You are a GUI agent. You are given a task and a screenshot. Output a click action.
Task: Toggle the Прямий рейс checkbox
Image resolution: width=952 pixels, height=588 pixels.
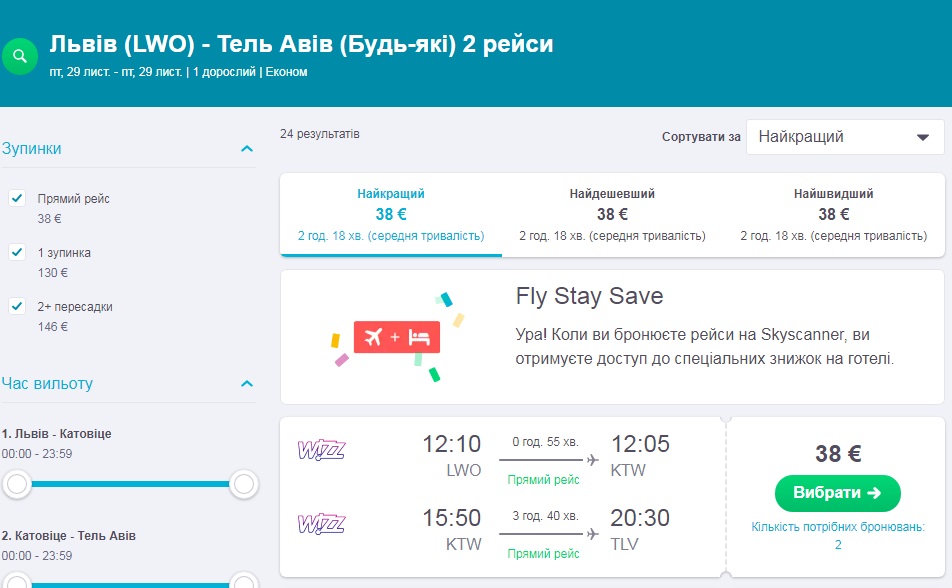pos(17,198)
